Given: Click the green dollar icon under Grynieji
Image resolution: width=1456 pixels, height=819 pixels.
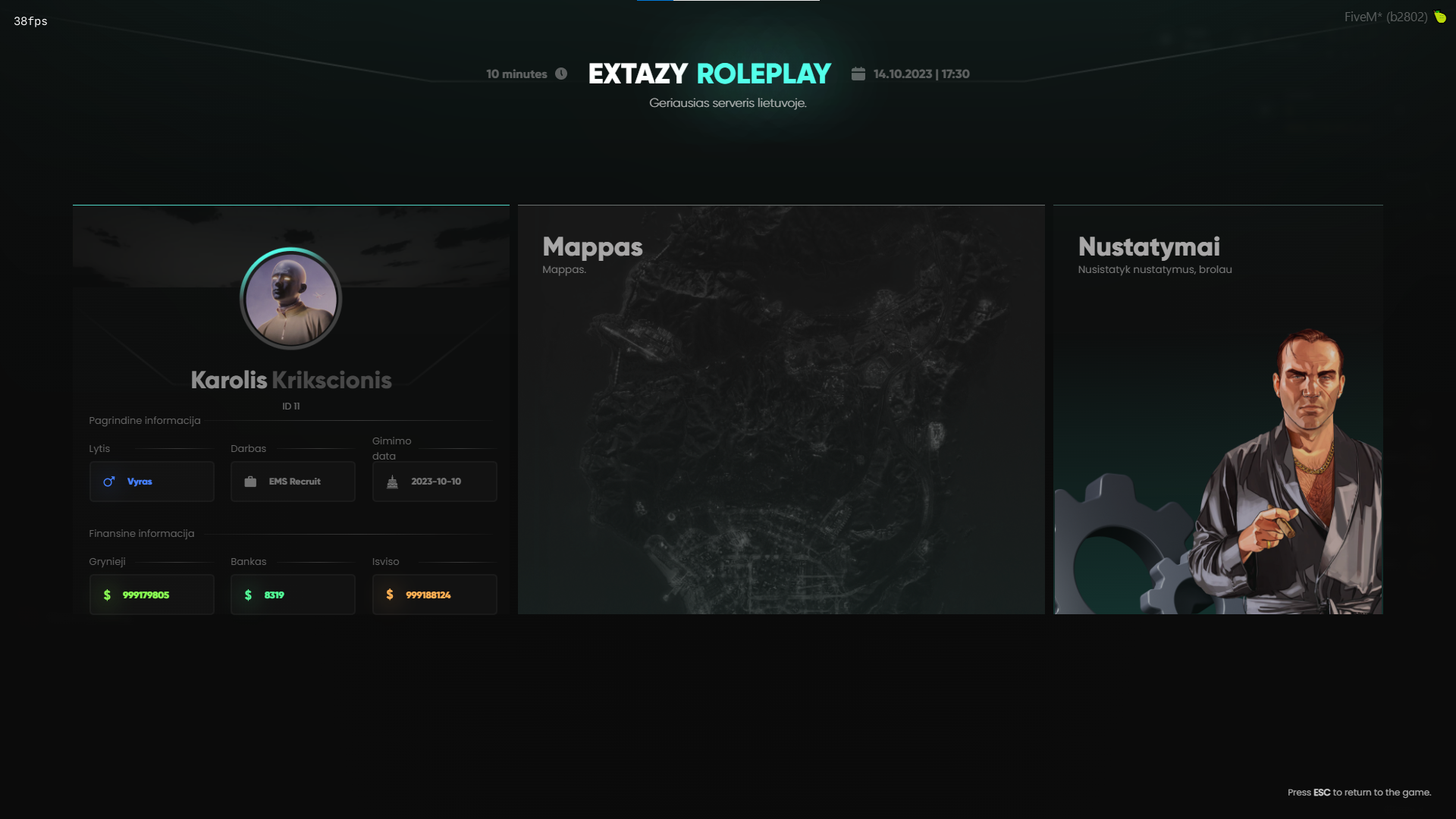Looking at the screenshot, I should pyautogui.click(x=107, y=595).
